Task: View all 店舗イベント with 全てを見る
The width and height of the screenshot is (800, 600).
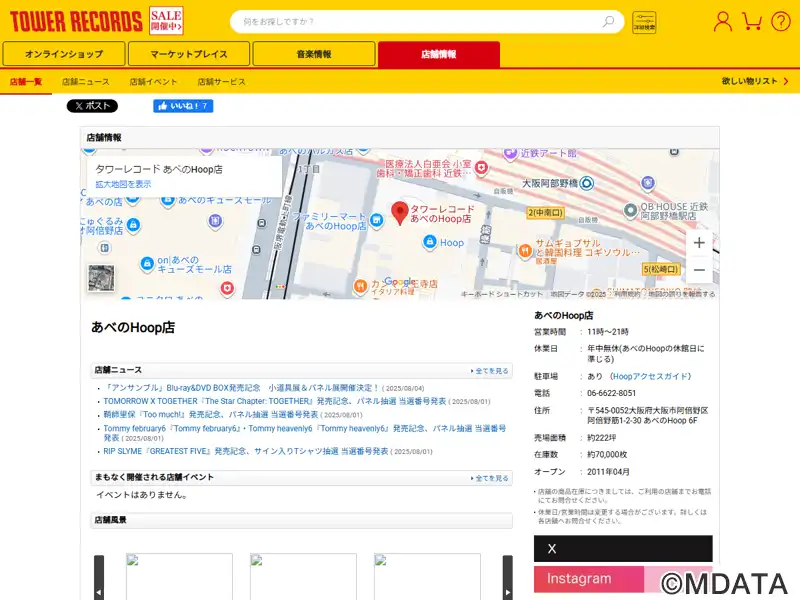Action: (x=490, y=478)
